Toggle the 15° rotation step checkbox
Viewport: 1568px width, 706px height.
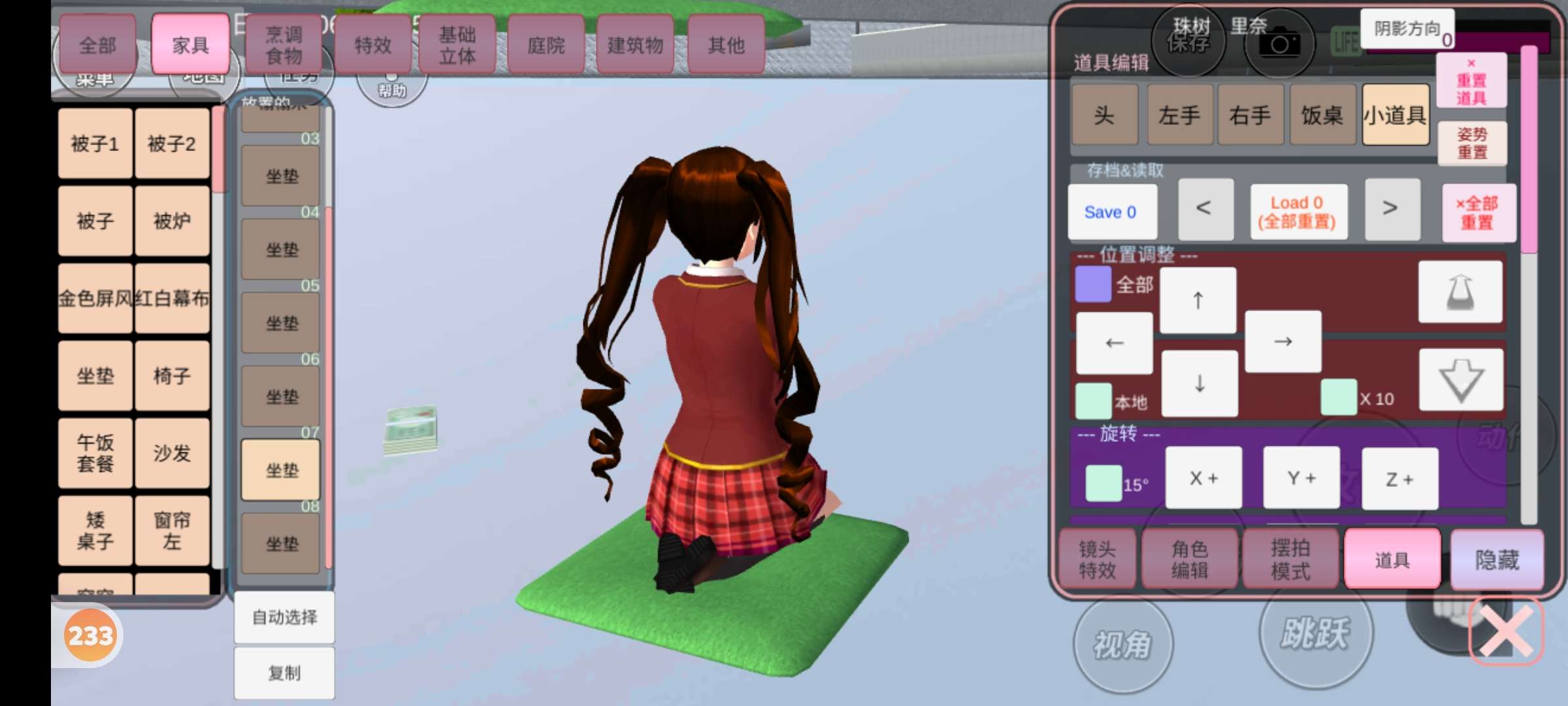(x=1103, y=483)
